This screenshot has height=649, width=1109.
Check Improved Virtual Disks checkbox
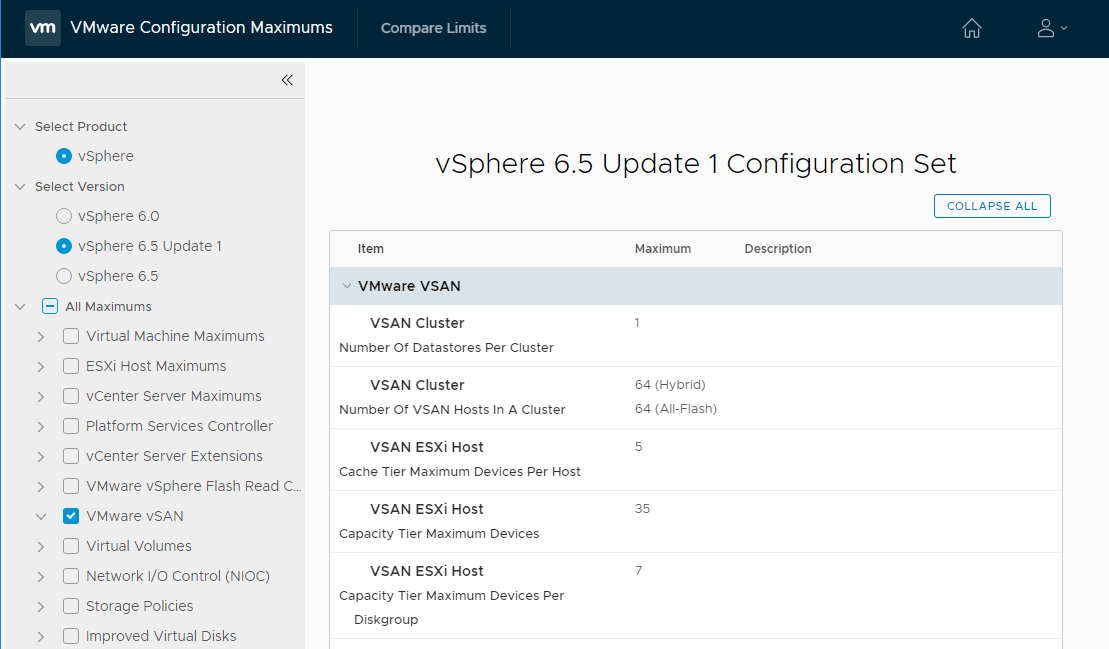coord(71,636)
